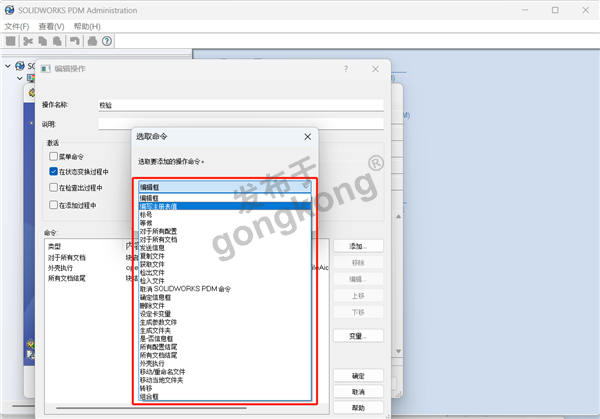Choose 删除文件 in the dropdown
600x419 pixels.
click(225, 306)
